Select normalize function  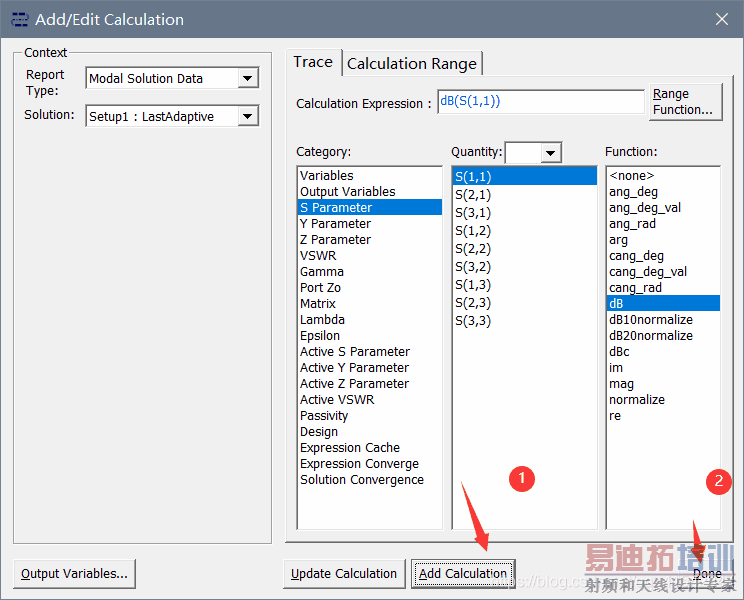(x=663, y=400)
